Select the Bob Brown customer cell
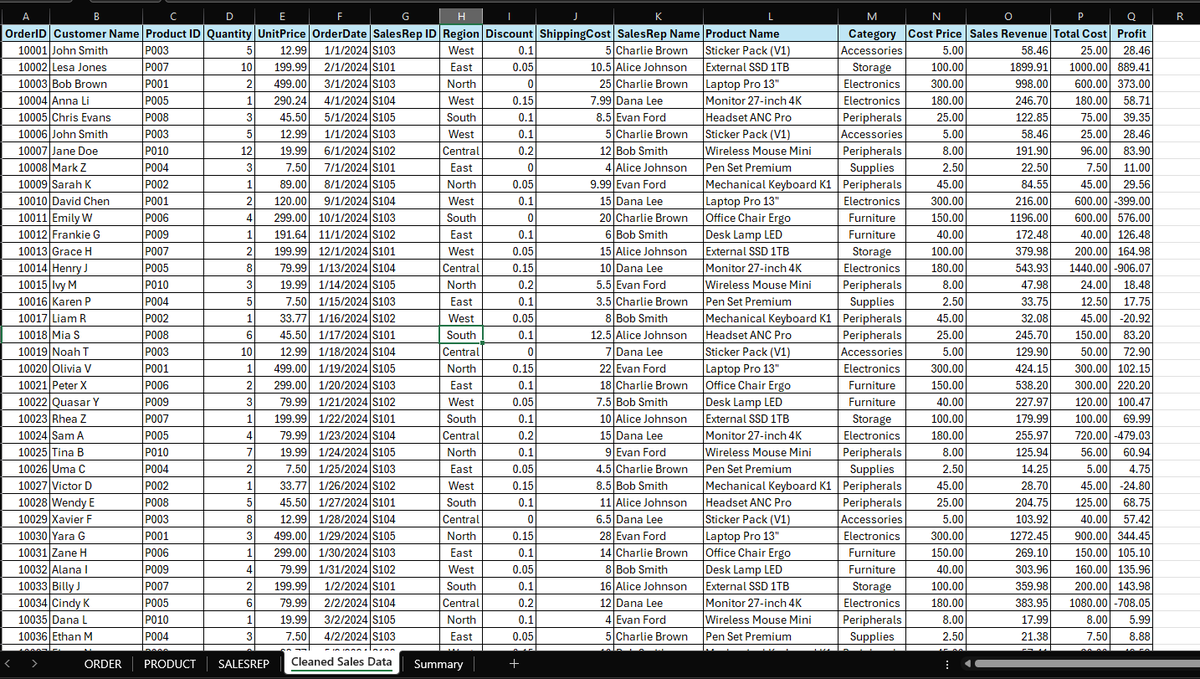Image resolution: width=1200 pixels, height=679 pixels. [x=96, y=84]
